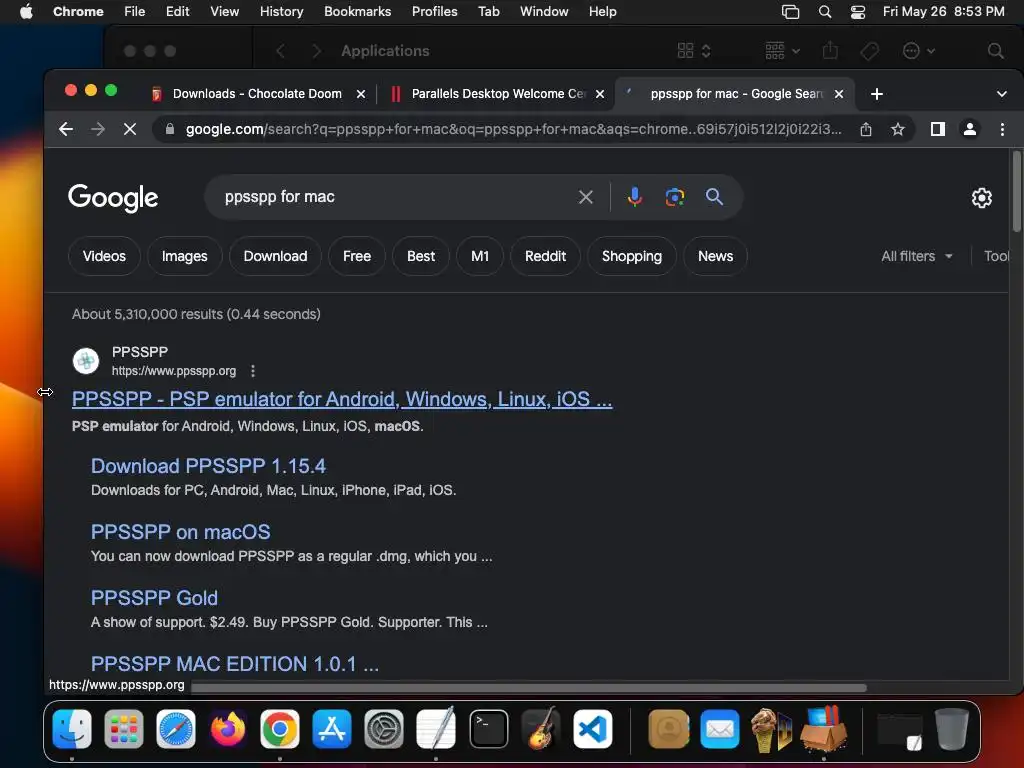Open Launchpad from the Dock

(123, 729)
